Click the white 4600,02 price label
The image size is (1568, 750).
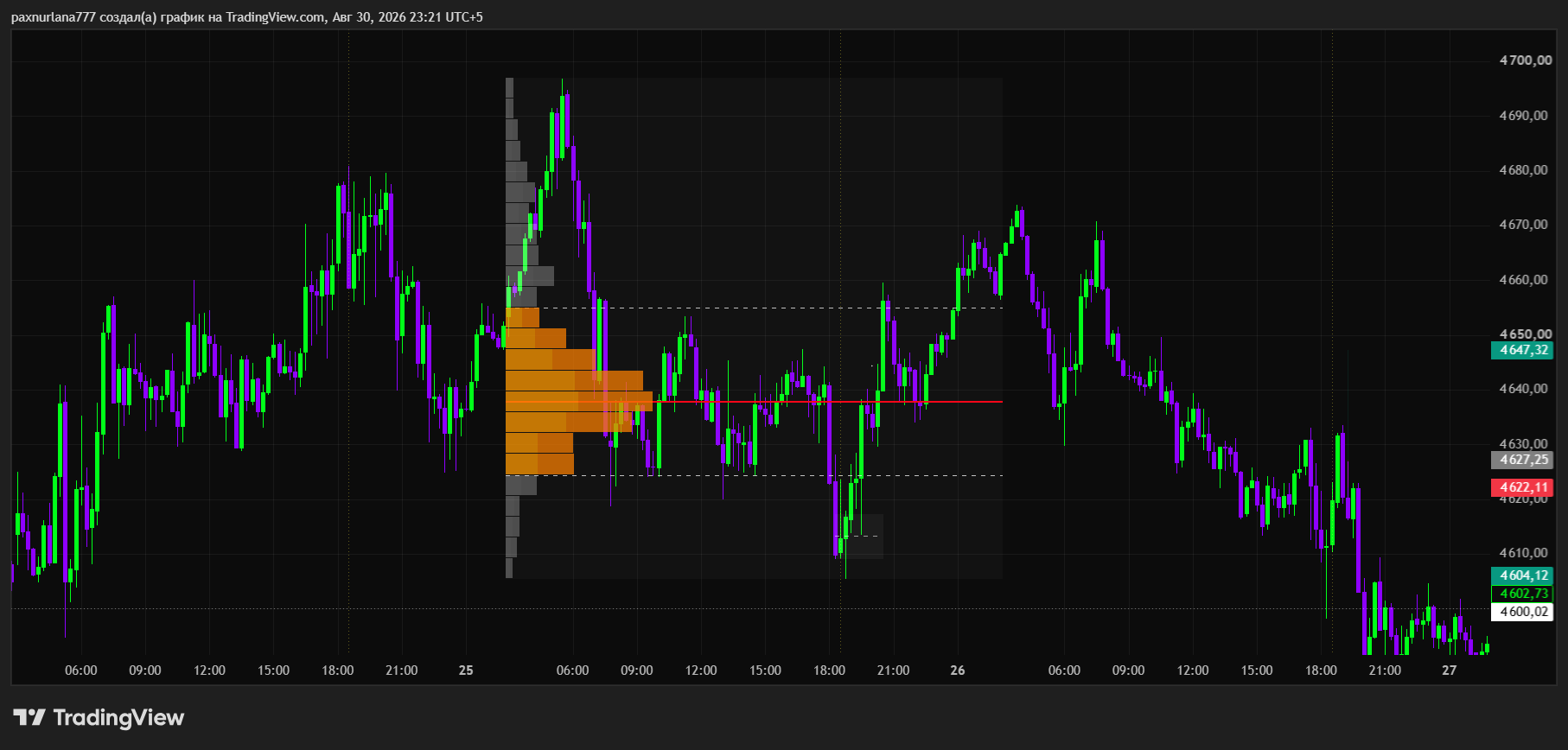click(1522, 612)
